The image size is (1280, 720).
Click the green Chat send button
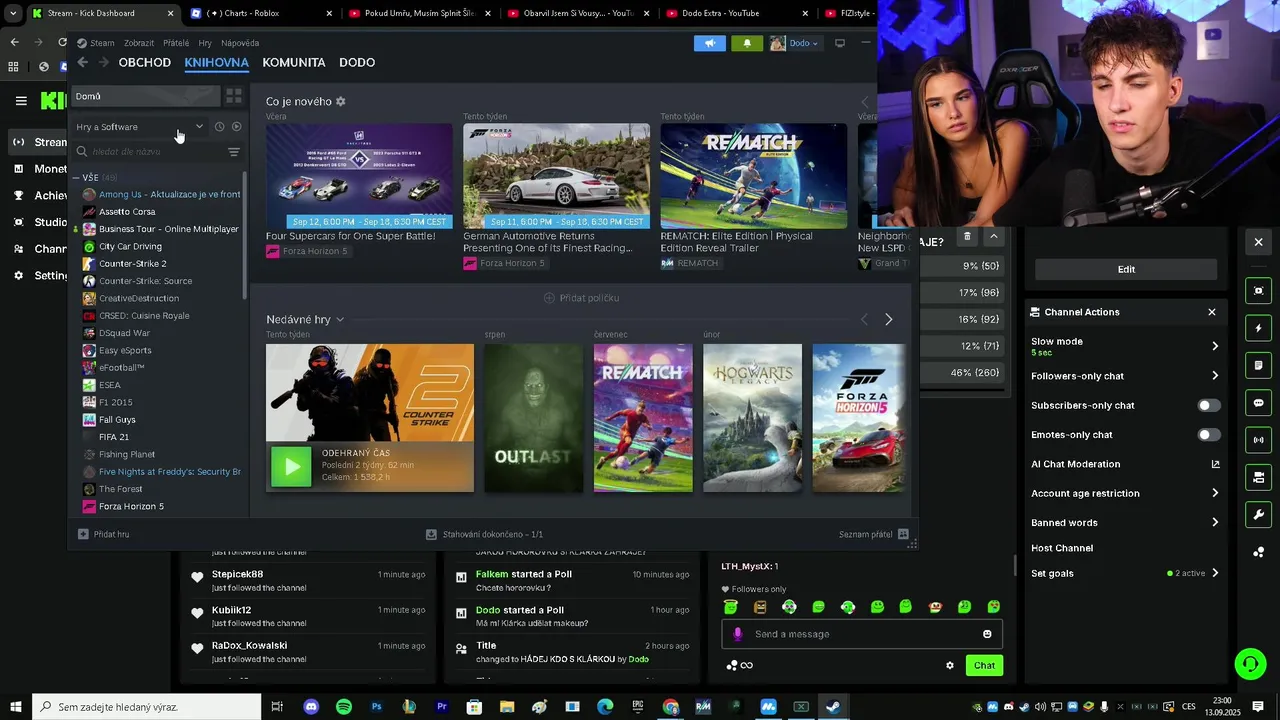[985, 666]
